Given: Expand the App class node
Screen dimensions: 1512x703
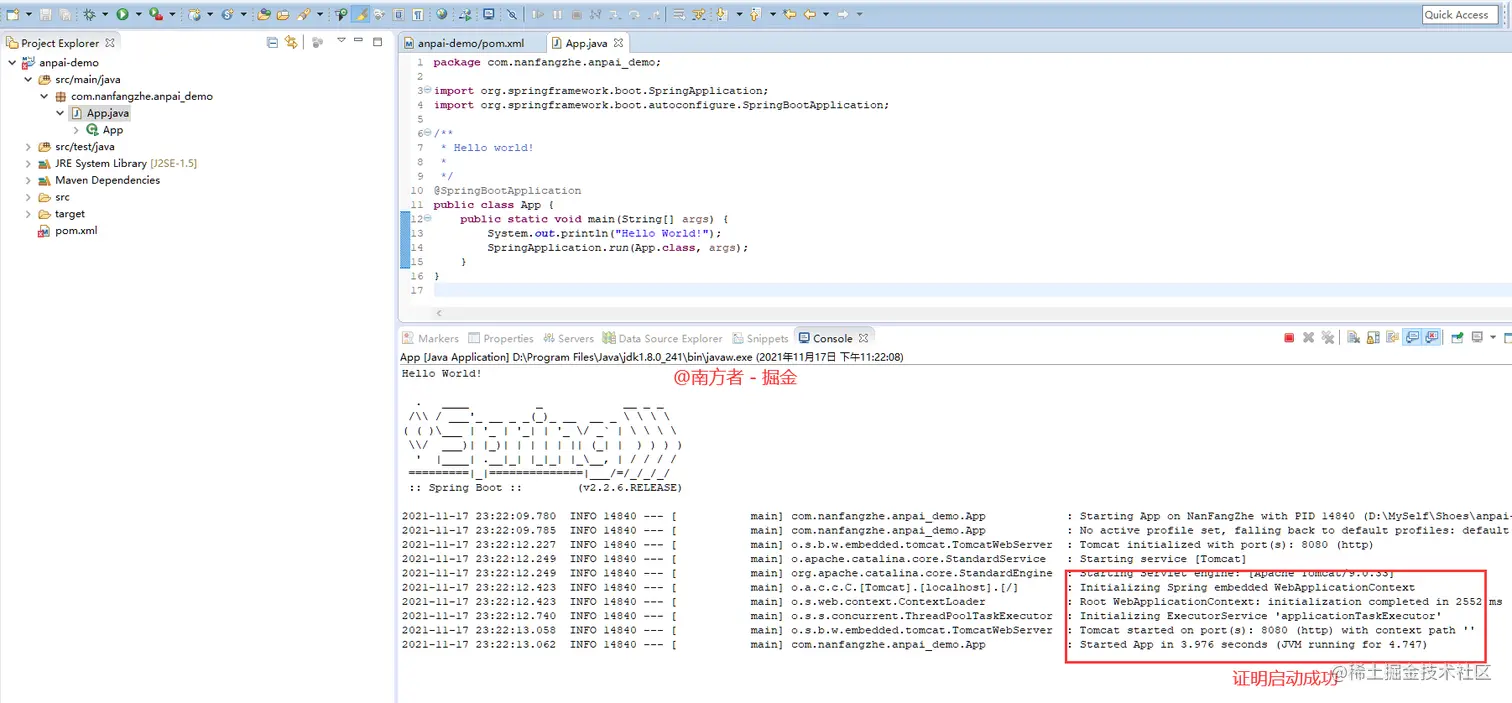Looking at the screenshot, I should click(x=76, y=130).
